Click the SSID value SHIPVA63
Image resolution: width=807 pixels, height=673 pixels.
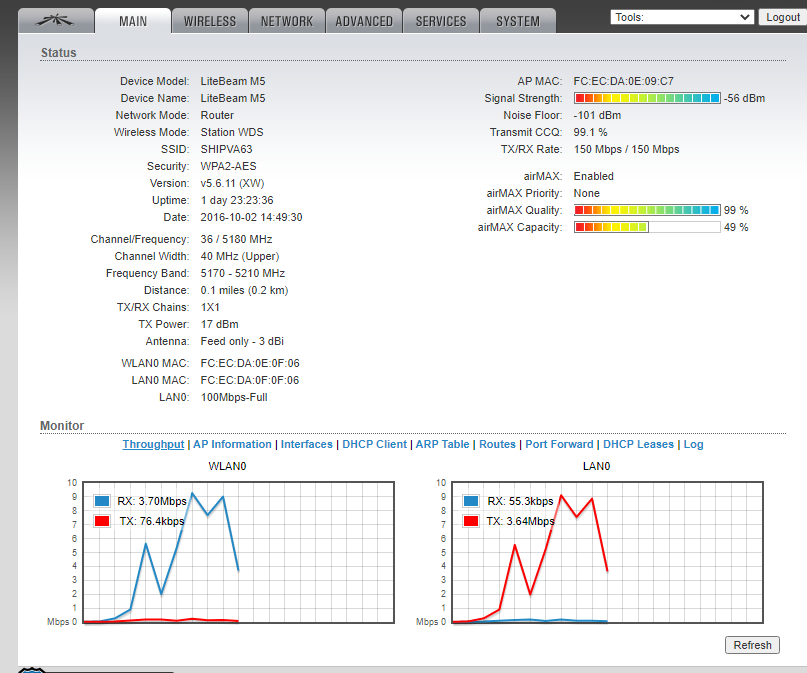coord(226,149)
